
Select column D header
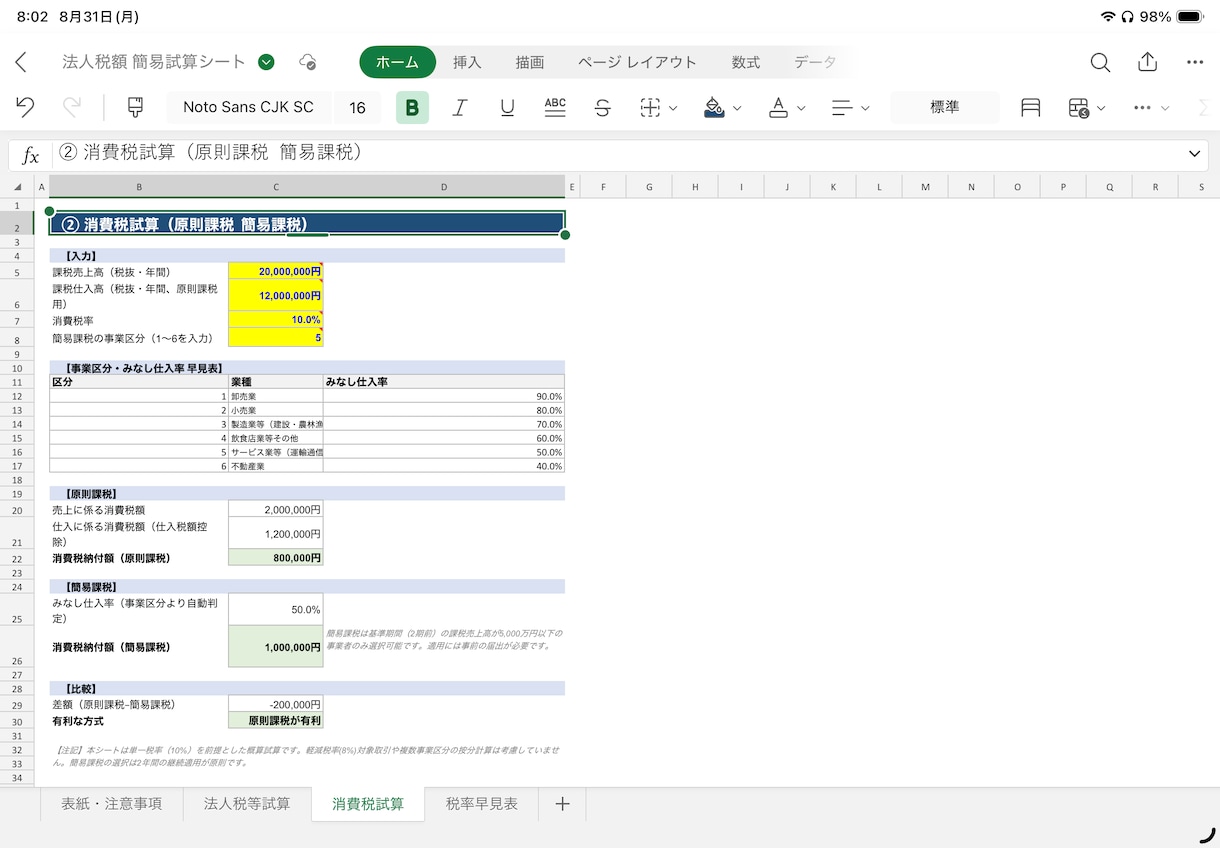click(x=444, y=187)
